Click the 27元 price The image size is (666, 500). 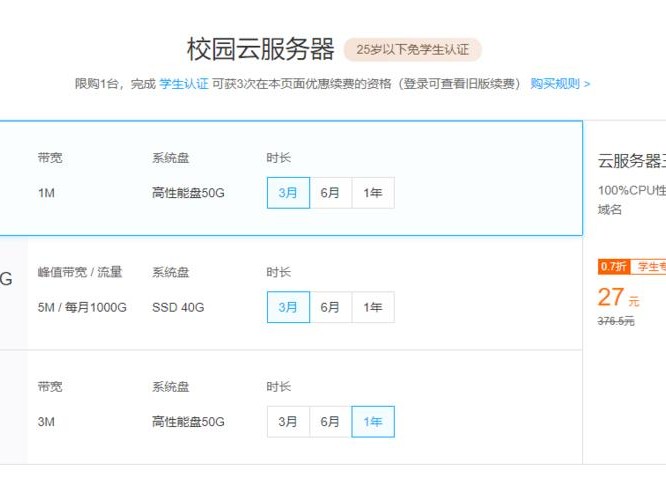pyautogui.click(x=618, y=297)
